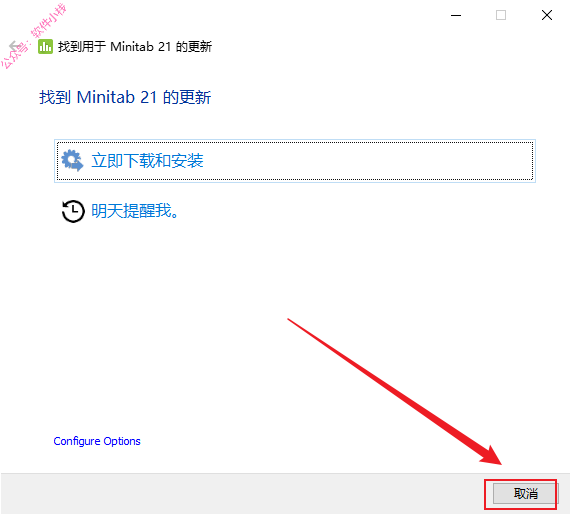The width and height of the screenshot is (571, 515).
Task: Click the blue heading 找到 Minitab 21 的更新
Action: pos(125,97)
